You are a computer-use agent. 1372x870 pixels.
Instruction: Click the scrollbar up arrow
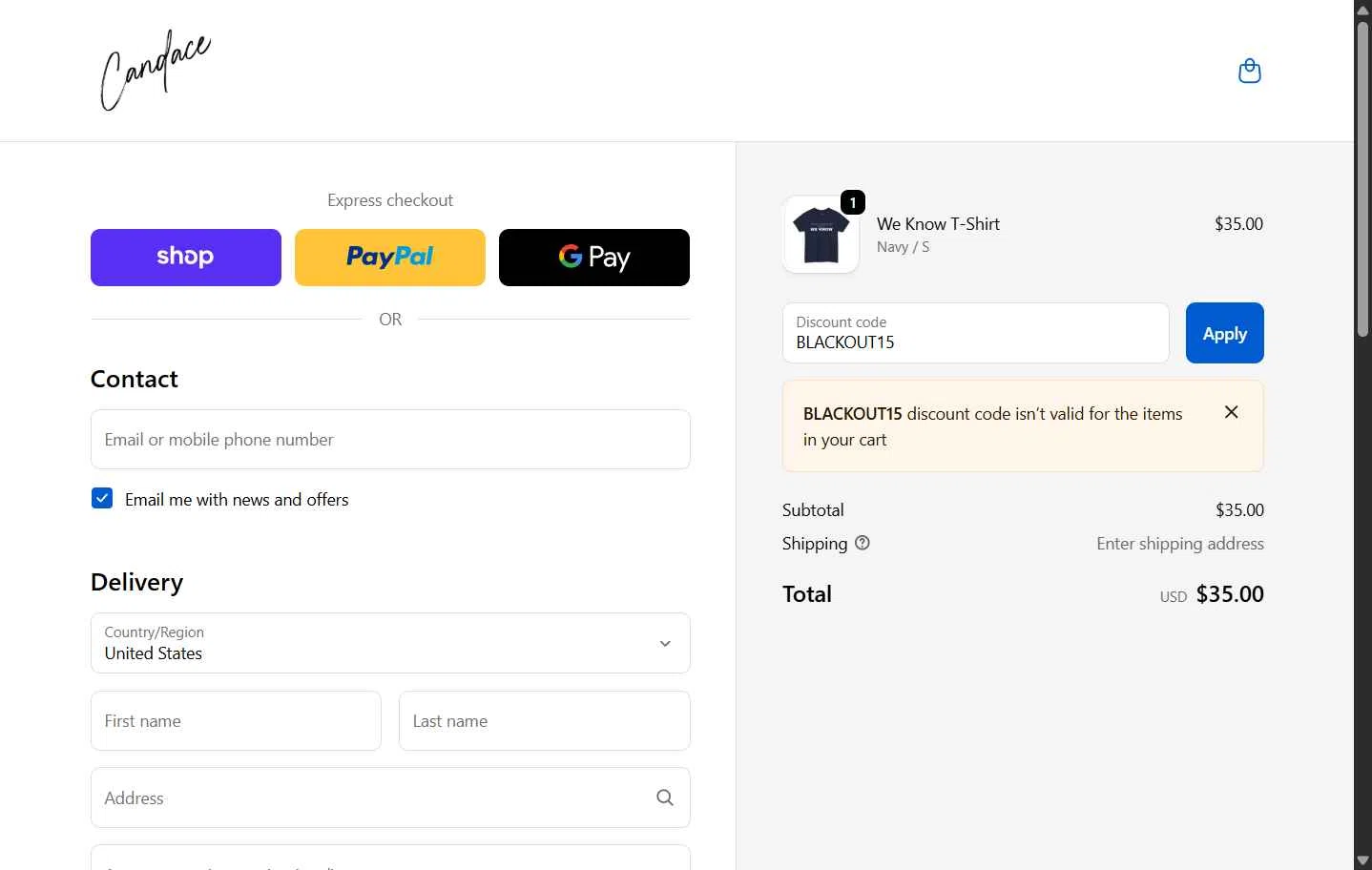tap(1363, 9)
